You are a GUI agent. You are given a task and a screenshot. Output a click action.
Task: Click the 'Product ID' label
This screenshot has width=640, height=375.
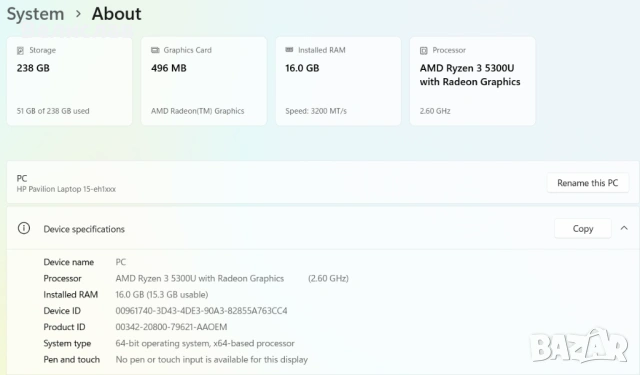pos(64,327)
